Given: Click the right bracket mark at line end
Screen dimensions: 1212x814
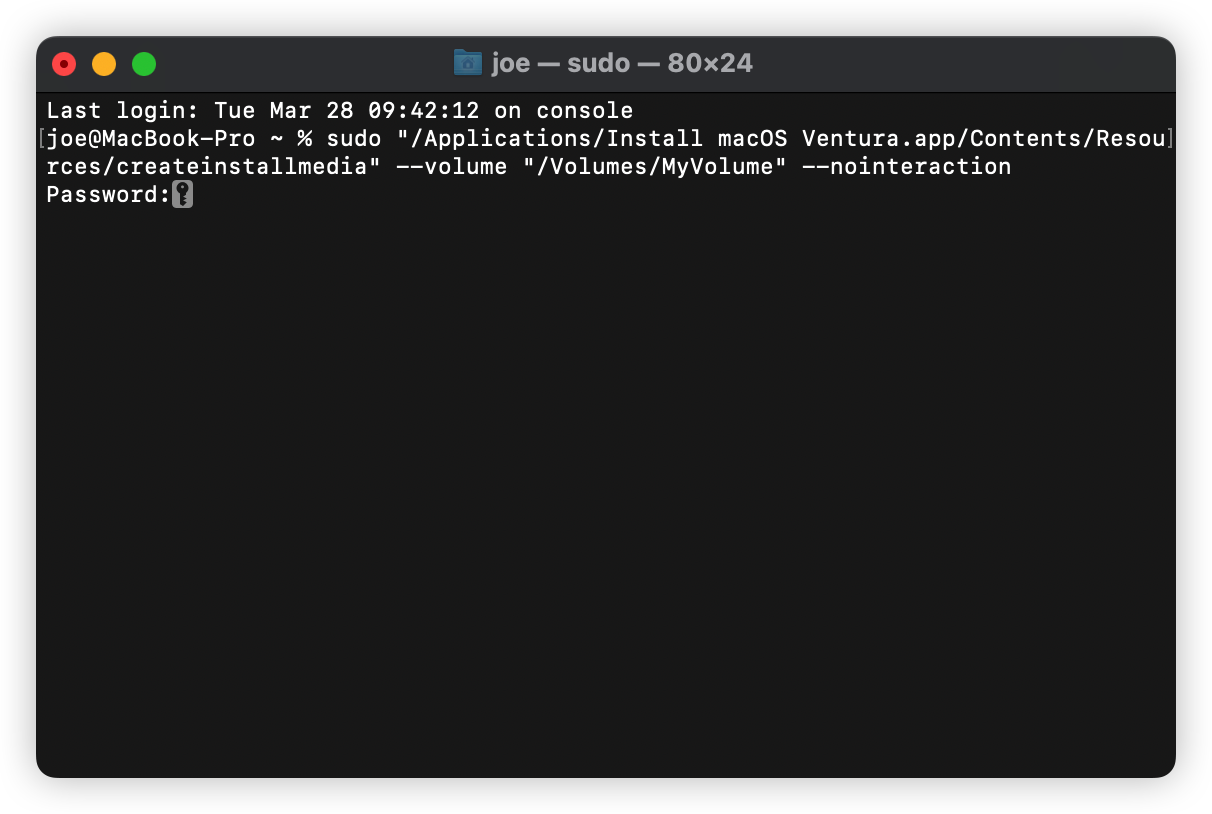Looking at the screenshot, I should (x=1171, y=138).
